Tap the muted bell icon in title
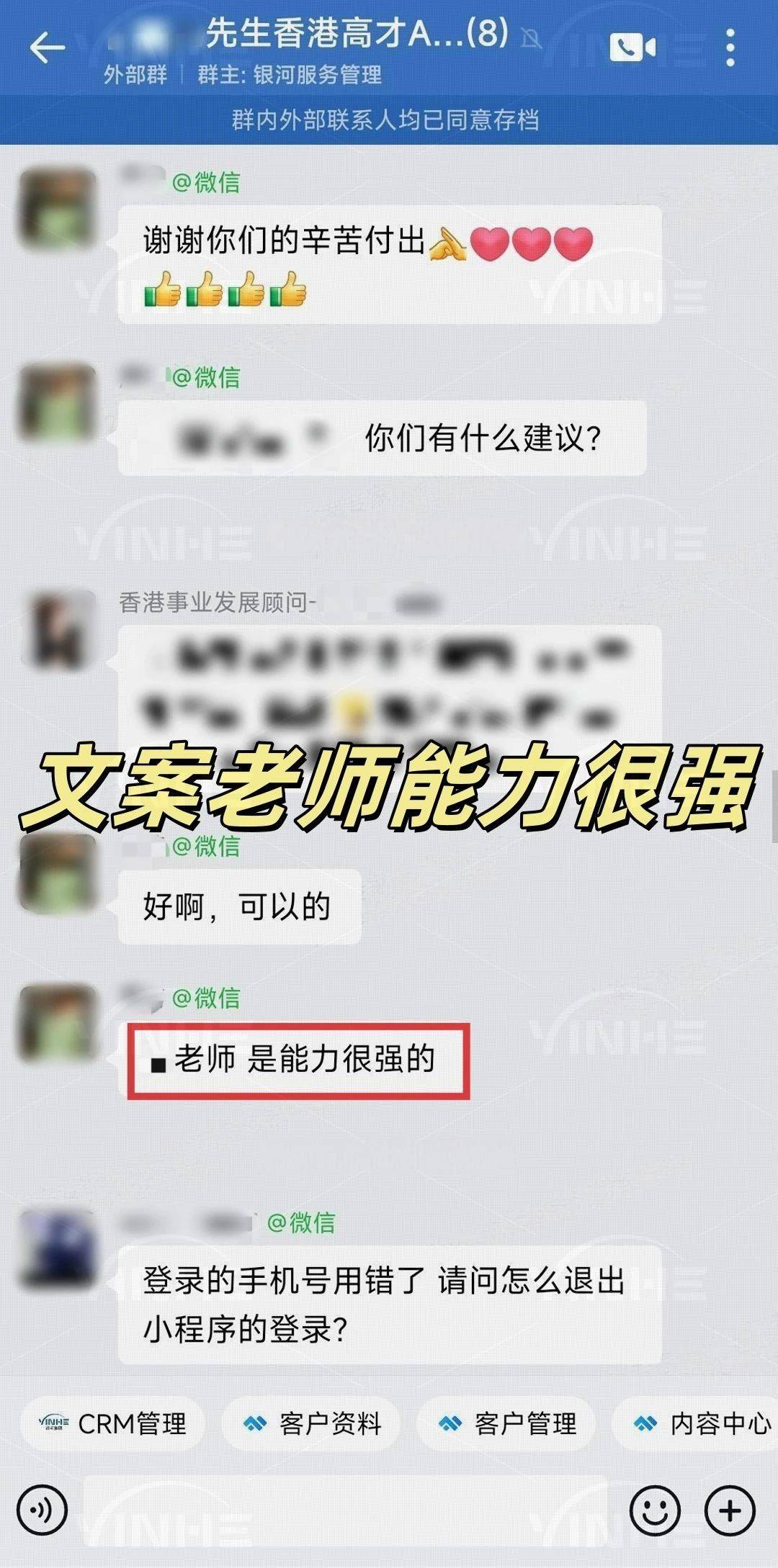 pos(532,38)
